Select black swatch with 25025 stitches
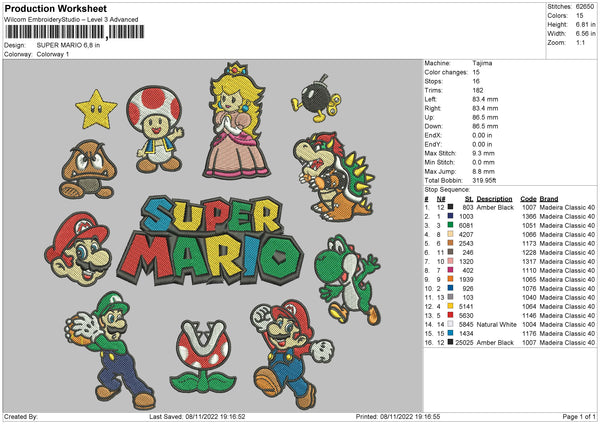The height and width of the screenshot is (424, 600). (x=450, y=342)
